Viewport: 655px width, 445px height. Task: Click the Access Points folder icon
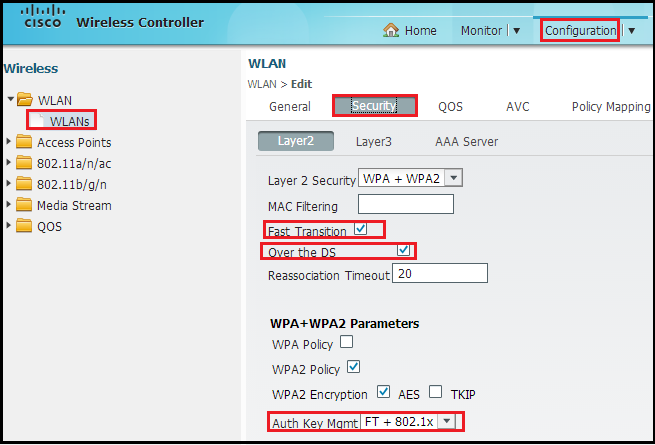(x=25, y=143)
